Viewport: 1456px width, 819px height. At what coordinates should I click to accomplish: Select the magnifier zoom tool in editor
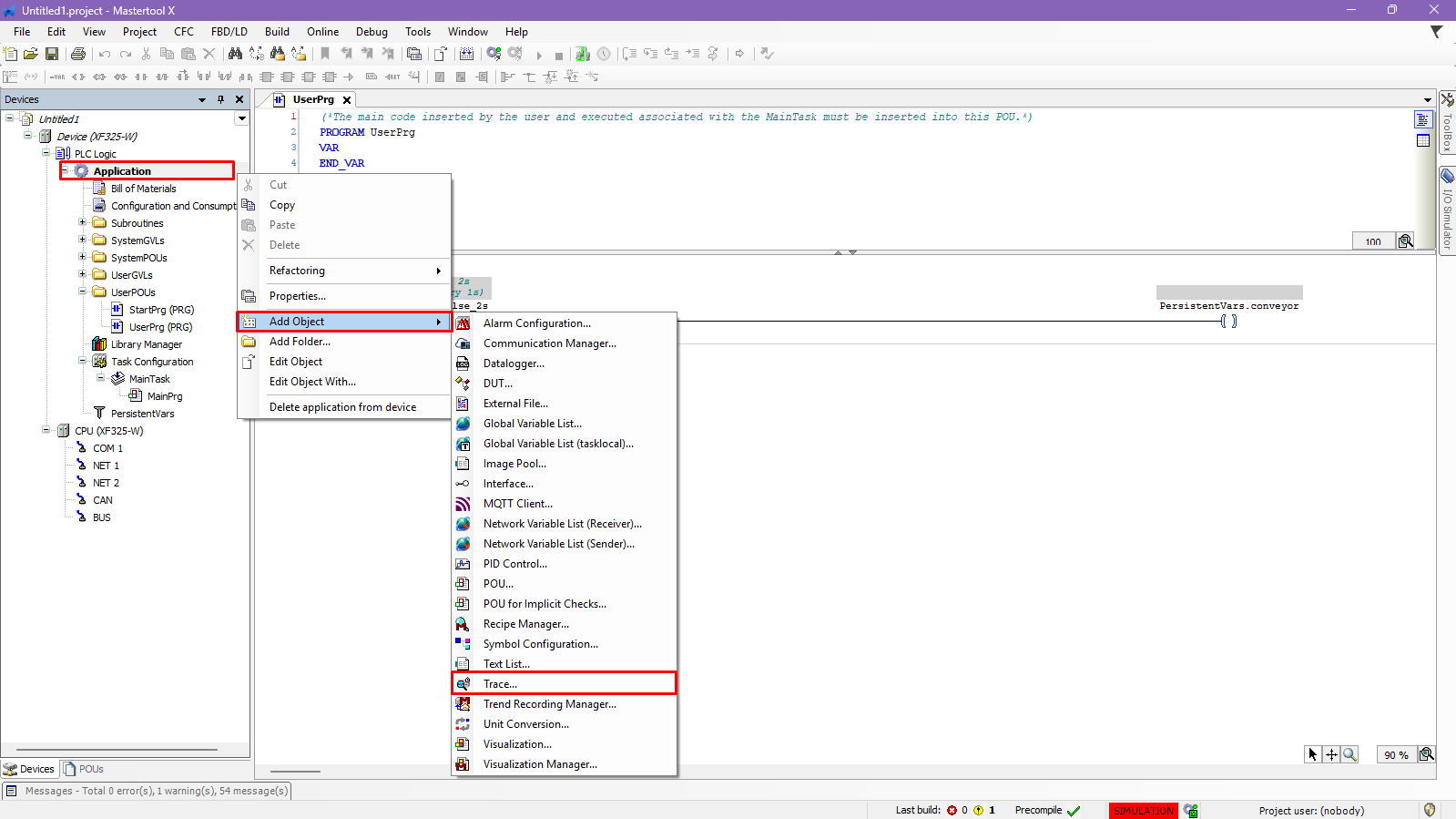click(1349, 754)
